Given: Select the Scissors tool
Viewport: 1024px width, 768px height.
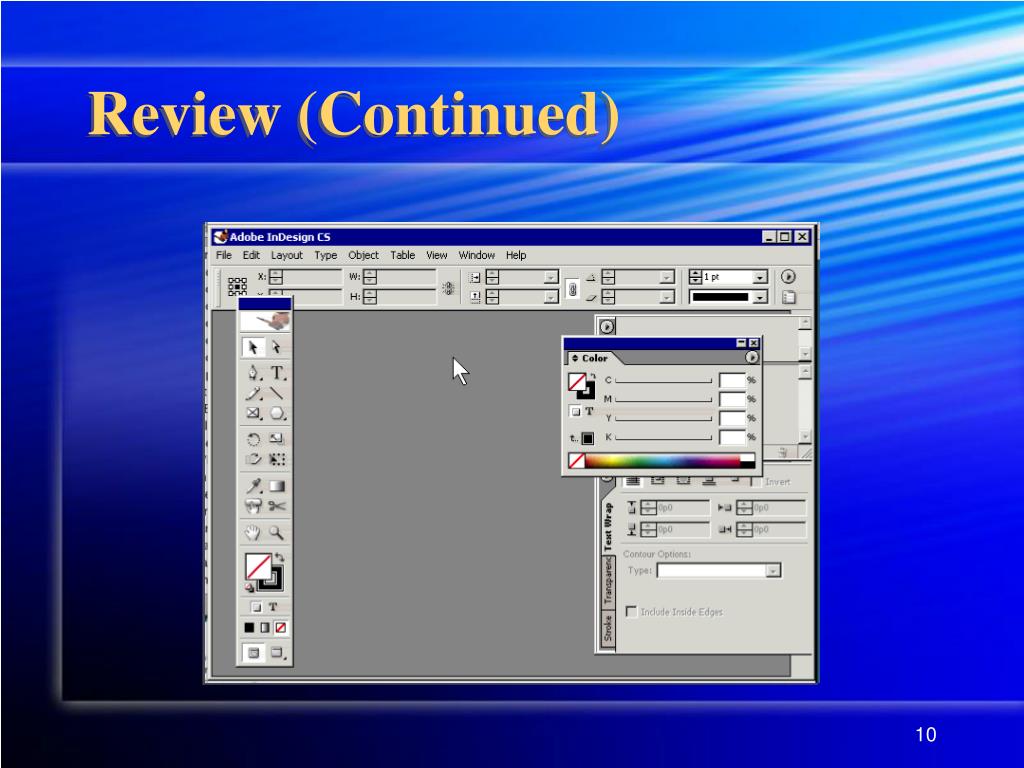Looking at the screenshot, I should (x=277, y=506).
